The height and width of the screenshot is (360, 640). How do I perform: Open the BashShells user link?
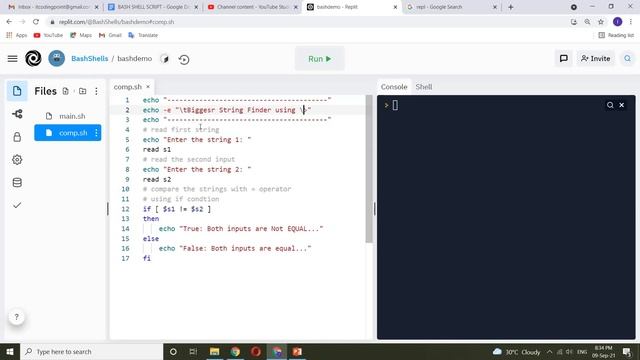pos(90,58)
